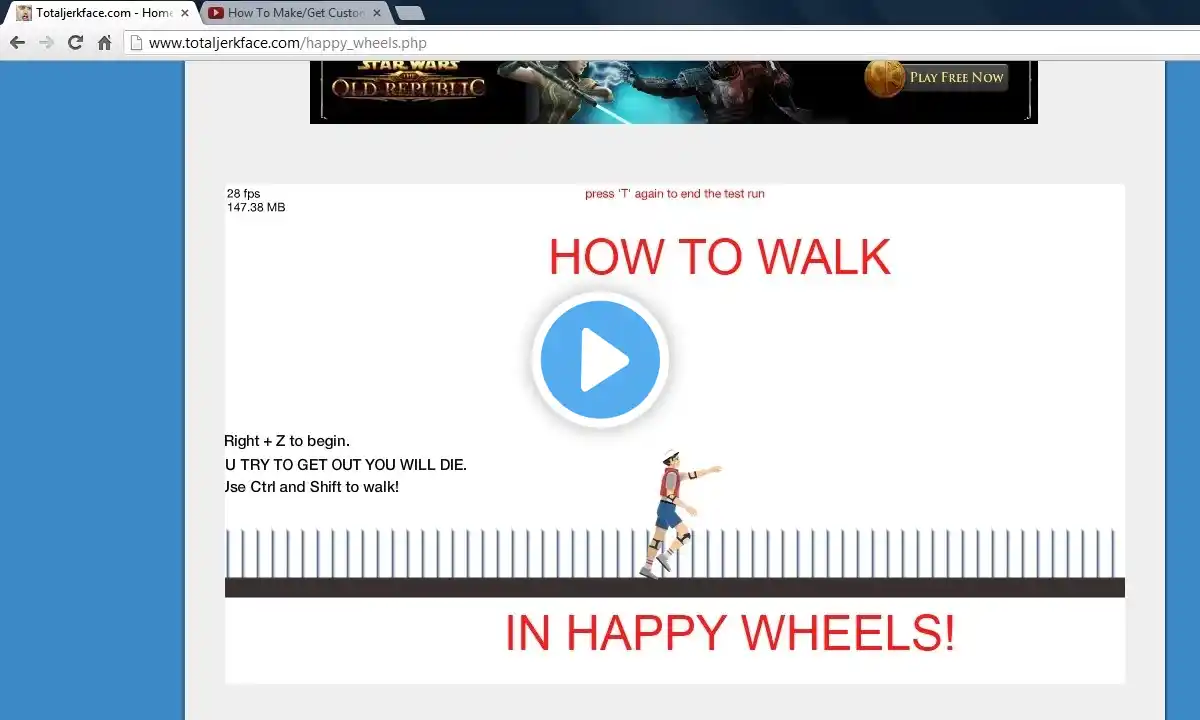Switch to the How To Make/Get Custom tab
This screenshot has width=1200, height=720.
(x=294, y=13)
